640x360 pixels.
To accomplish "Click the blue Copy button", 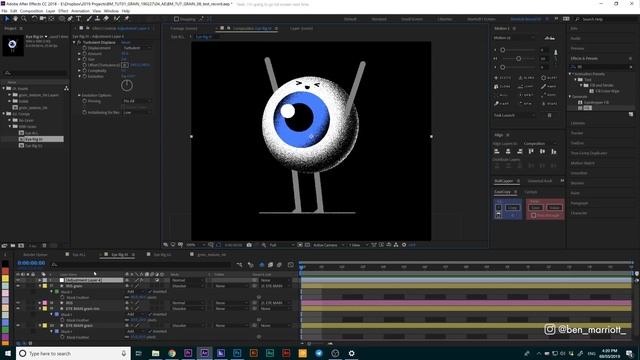I will (512, 207).
